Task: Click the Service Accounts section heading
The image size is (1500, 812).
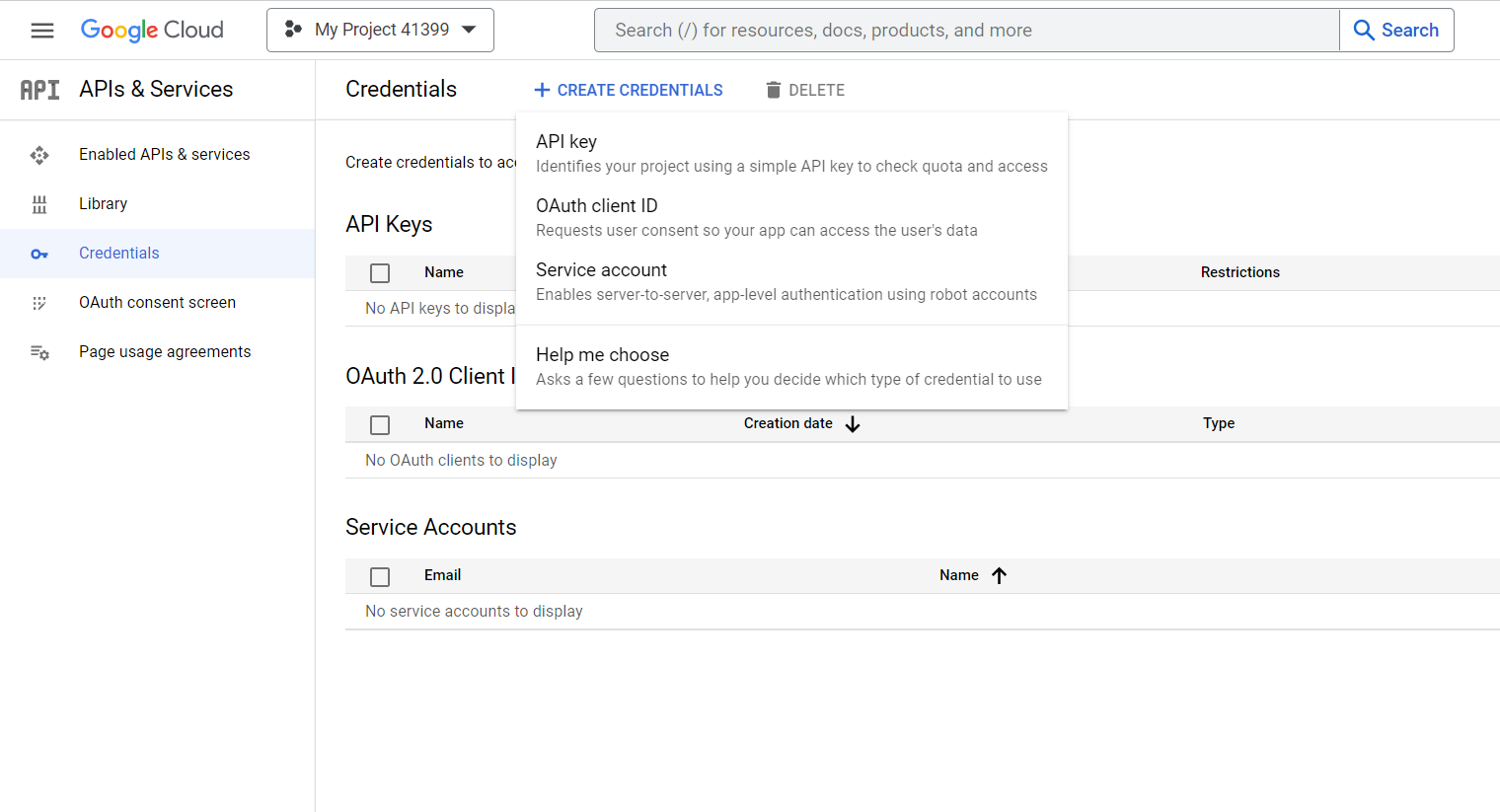Action: (430, 527)
